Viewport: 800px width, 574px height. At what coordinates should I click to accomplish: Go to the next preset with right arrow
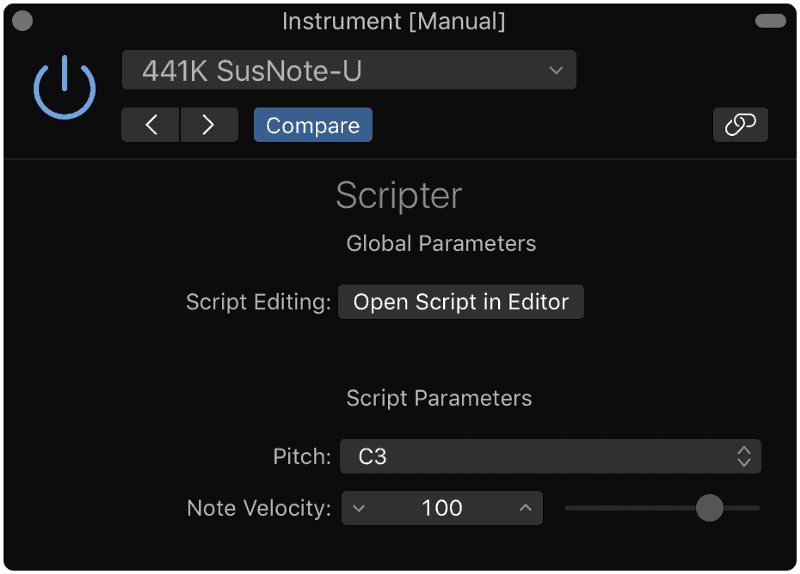coord(209,124)
